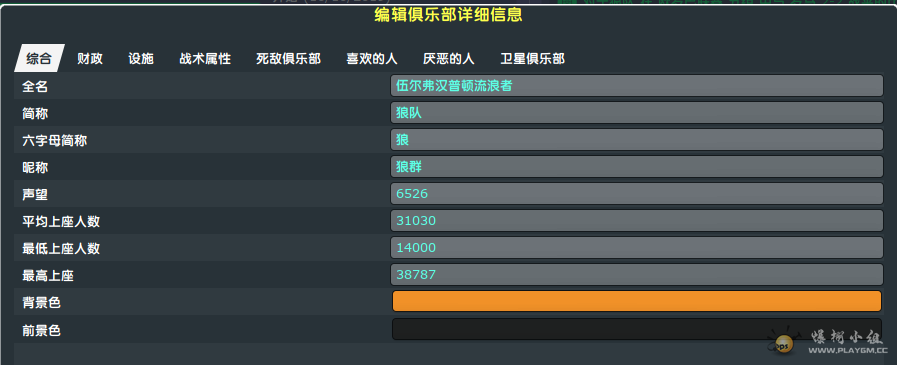Open the 设施 tab

pos(141,58)
